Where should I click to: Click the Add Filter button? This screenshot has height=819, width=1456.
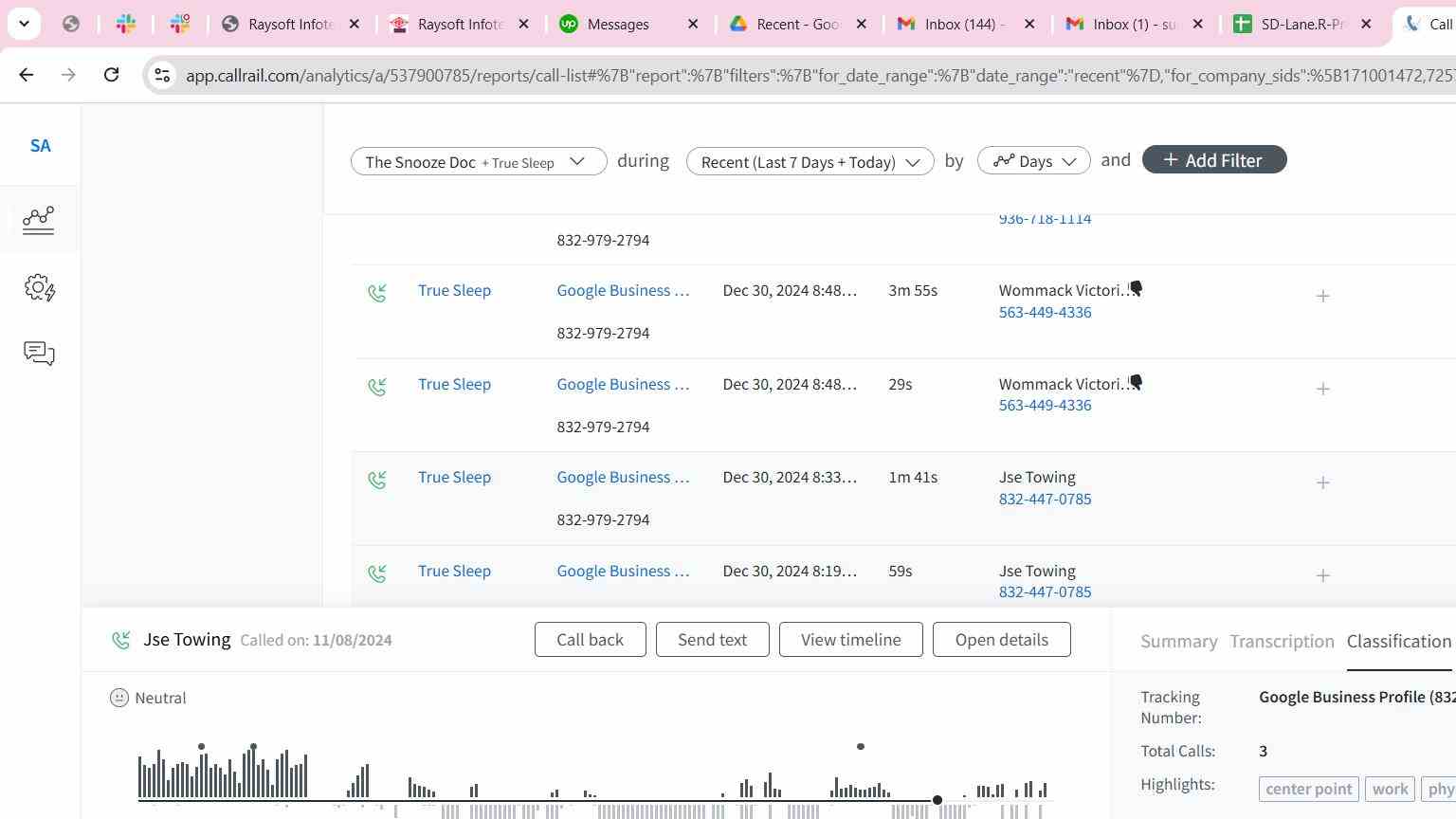[1214, 160]
